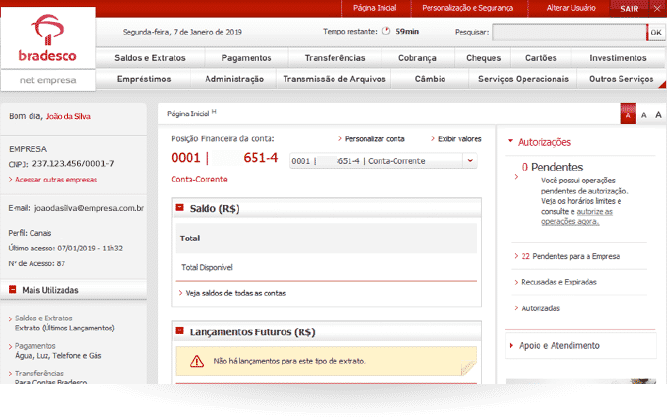Open the Cheques menu

click(483, 58)
